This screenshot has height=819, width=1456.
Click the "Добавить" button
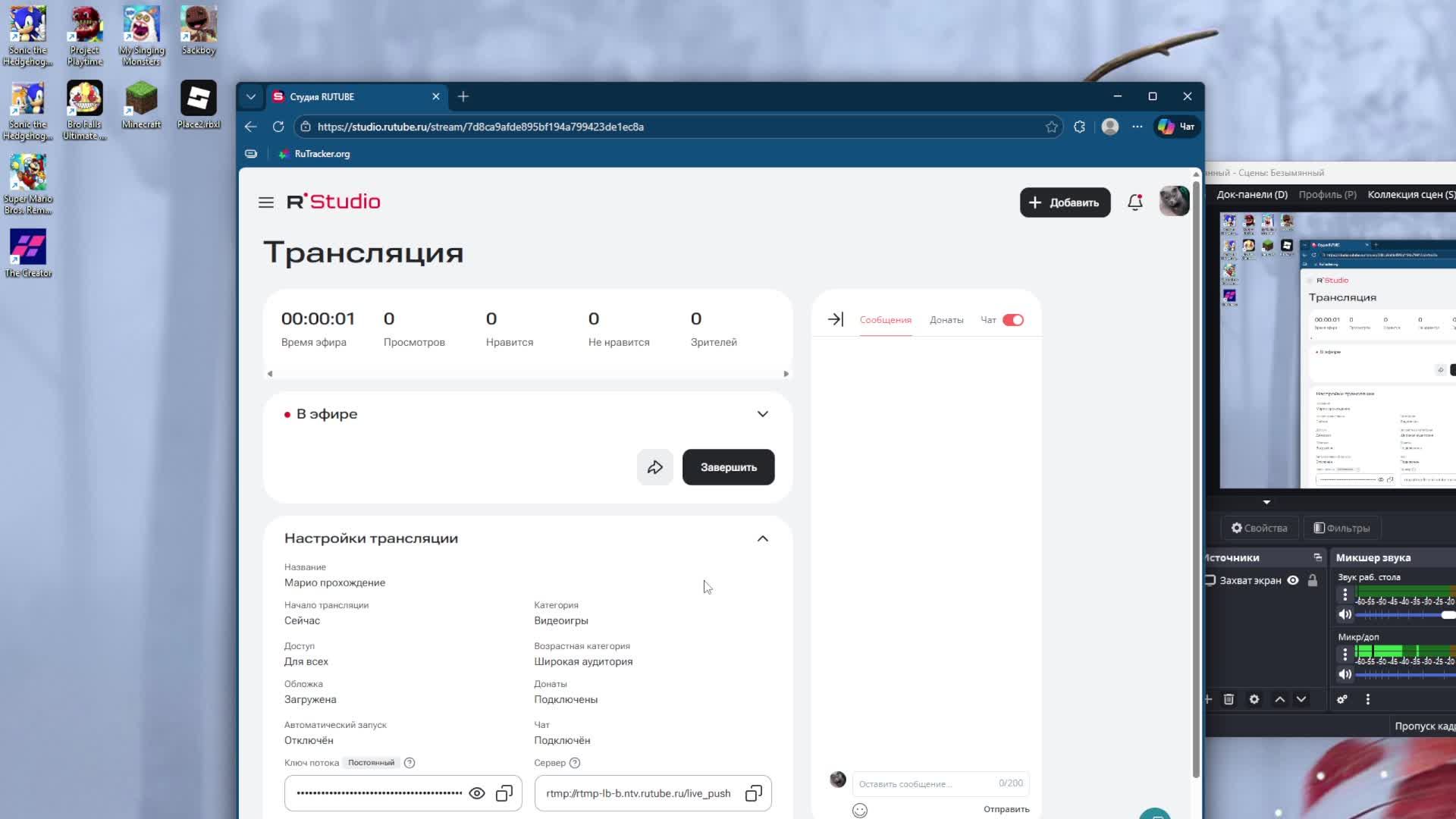(x=1065, y=202)
